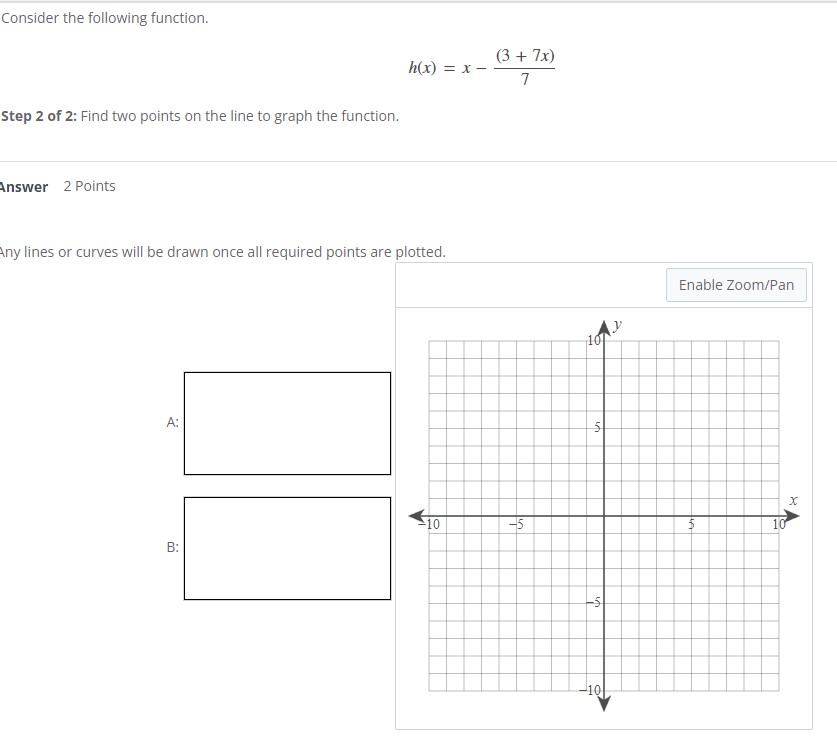This screenshot has height=740, width=837.
Task: Plot a point at negative 5 on y-axis
Action: (x=604, y=603)
